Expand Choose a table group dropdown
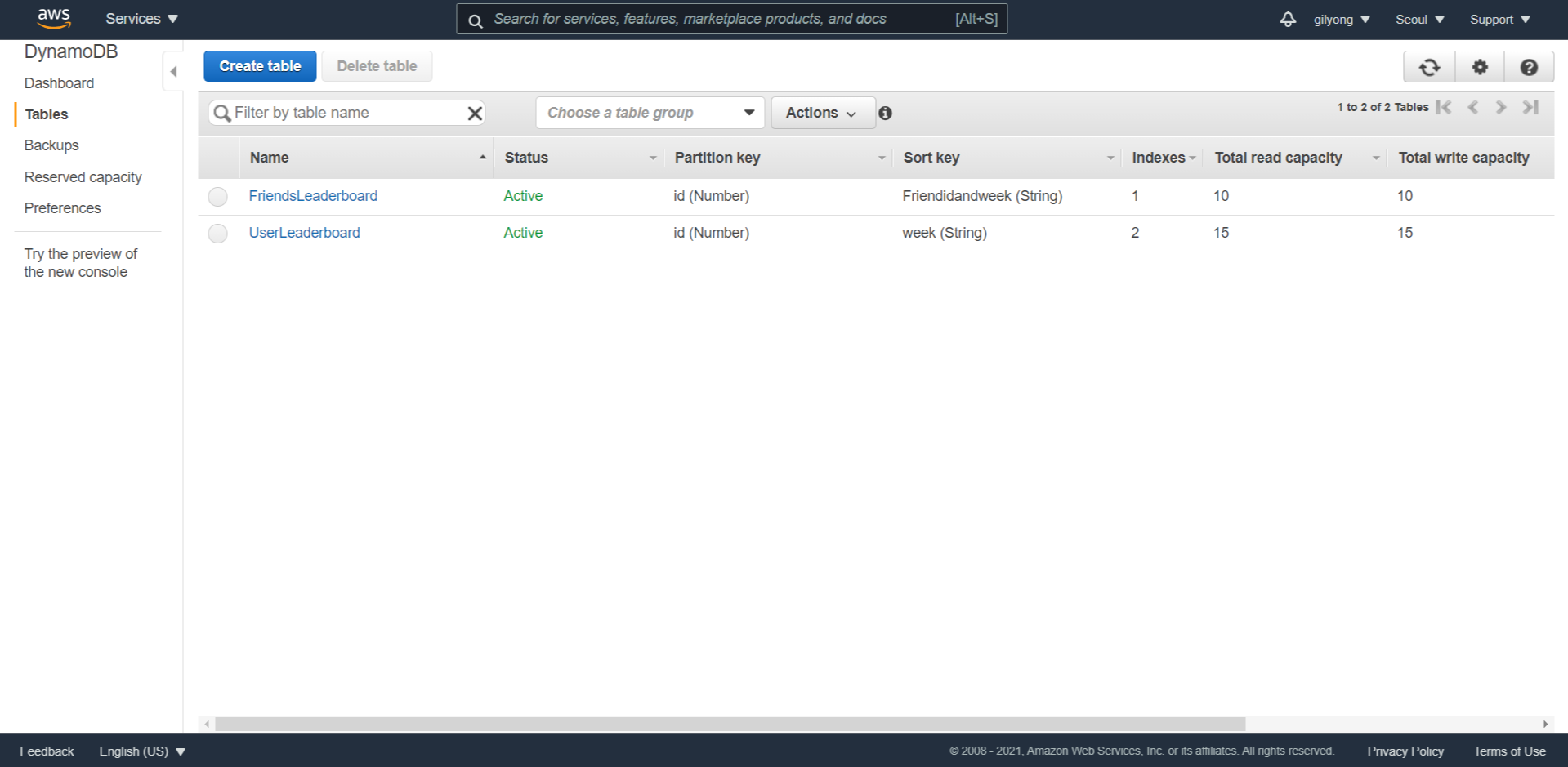The width and height of the screenshot is (1568, 767). pyautogui.click(x=650, y=113)
